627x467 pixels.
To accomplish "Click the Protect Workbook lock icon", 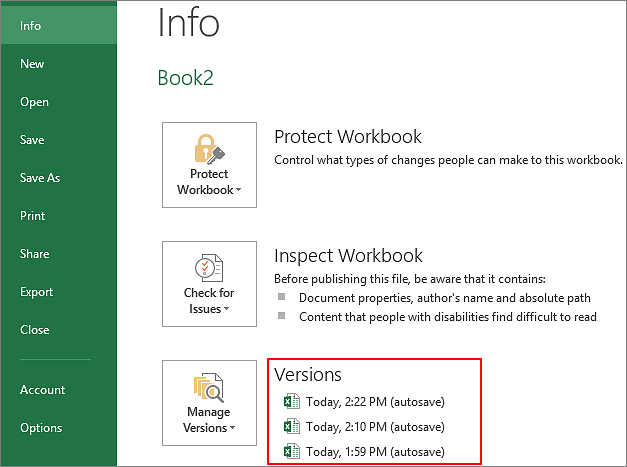I will click(209, 151).
